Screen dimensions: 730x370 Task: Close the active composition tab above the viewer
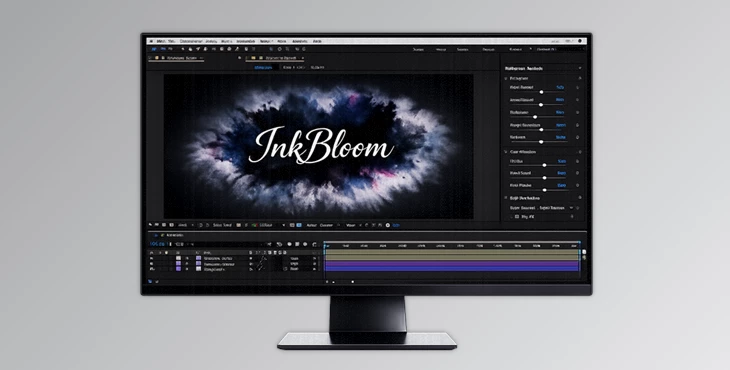(303, 58)
